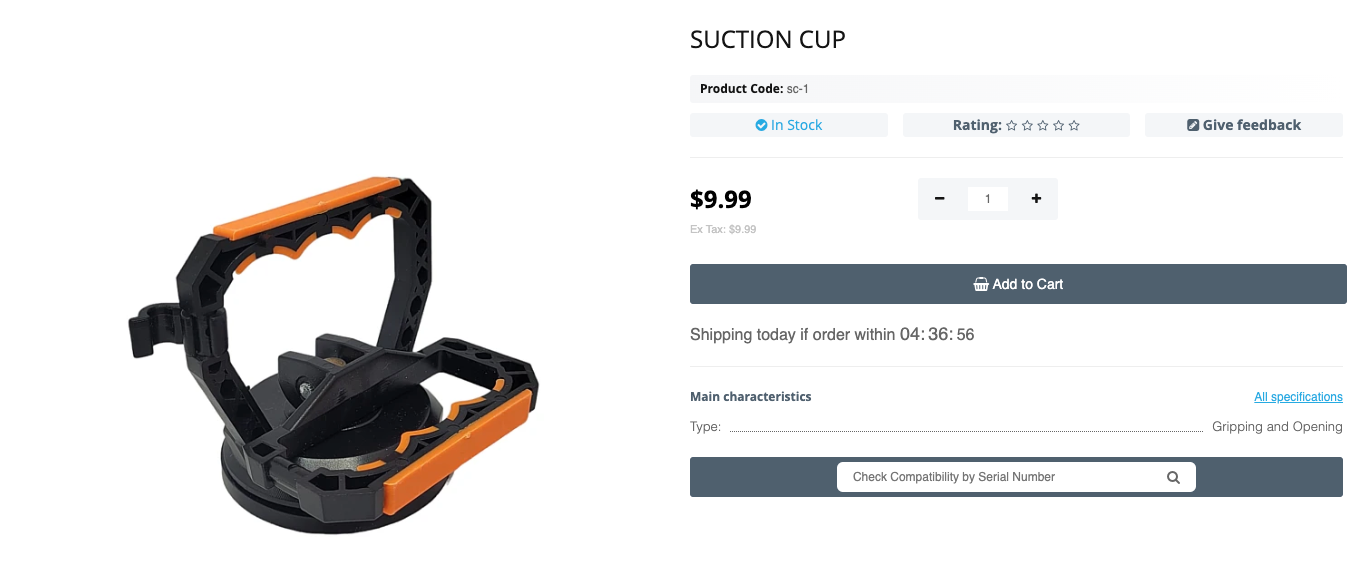Click the Give feedback button

[x=1244, y=125]
